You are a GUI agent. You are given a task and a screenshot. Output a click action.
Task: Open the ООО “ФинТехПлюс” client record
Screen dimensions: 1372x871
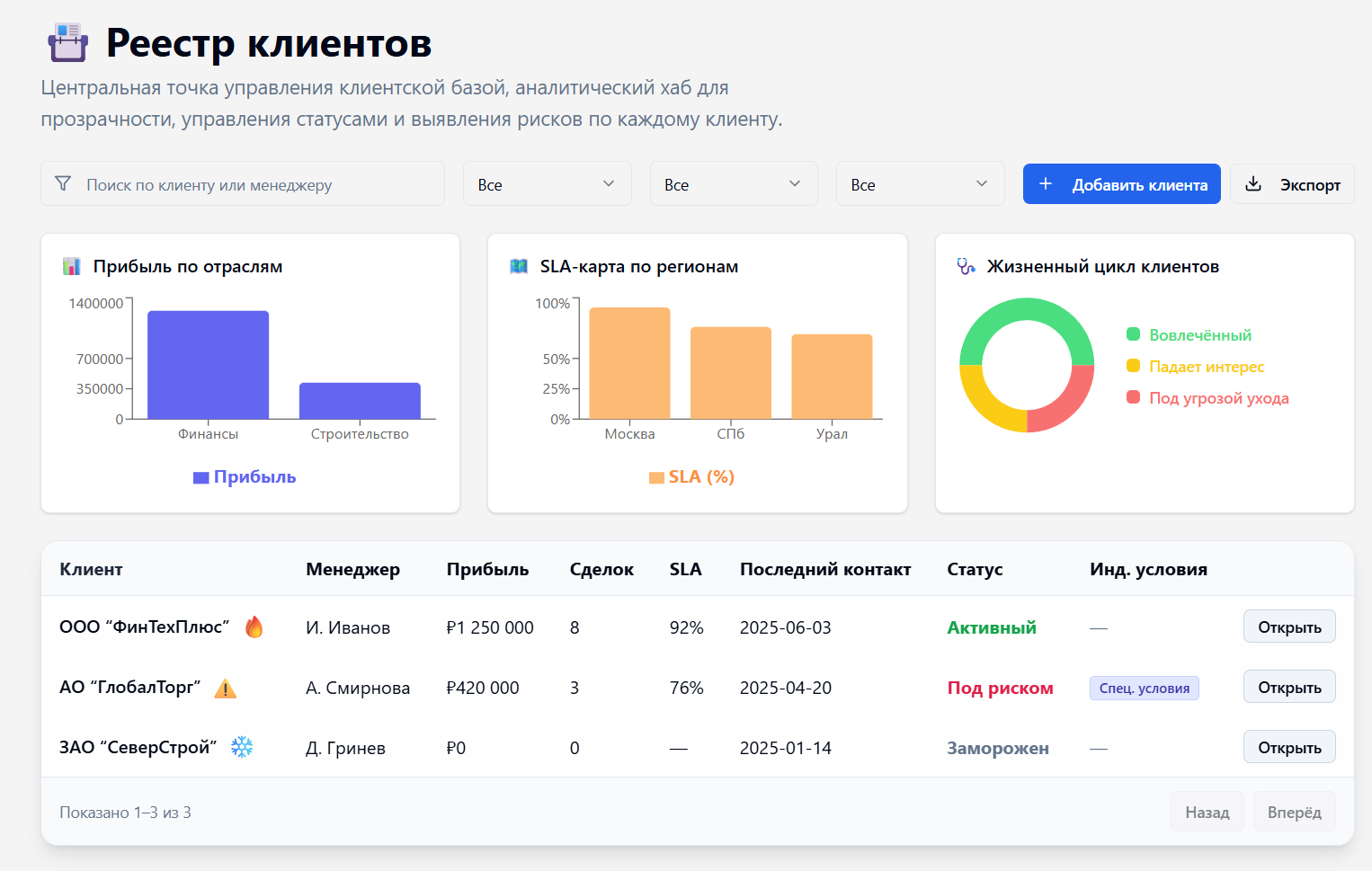coord(1289,627)
